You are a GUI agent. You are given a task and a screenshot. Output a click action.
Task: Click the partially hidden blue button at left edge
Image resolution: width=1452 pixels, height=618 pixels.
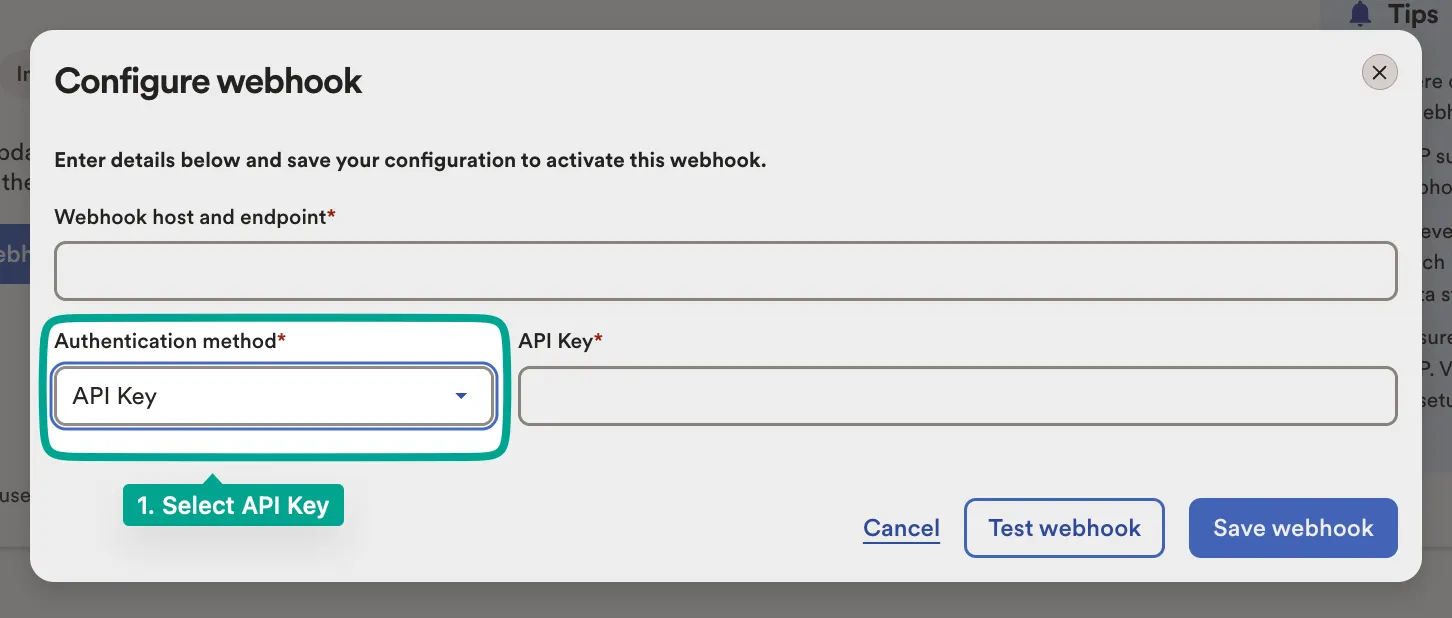coord(14,254)
